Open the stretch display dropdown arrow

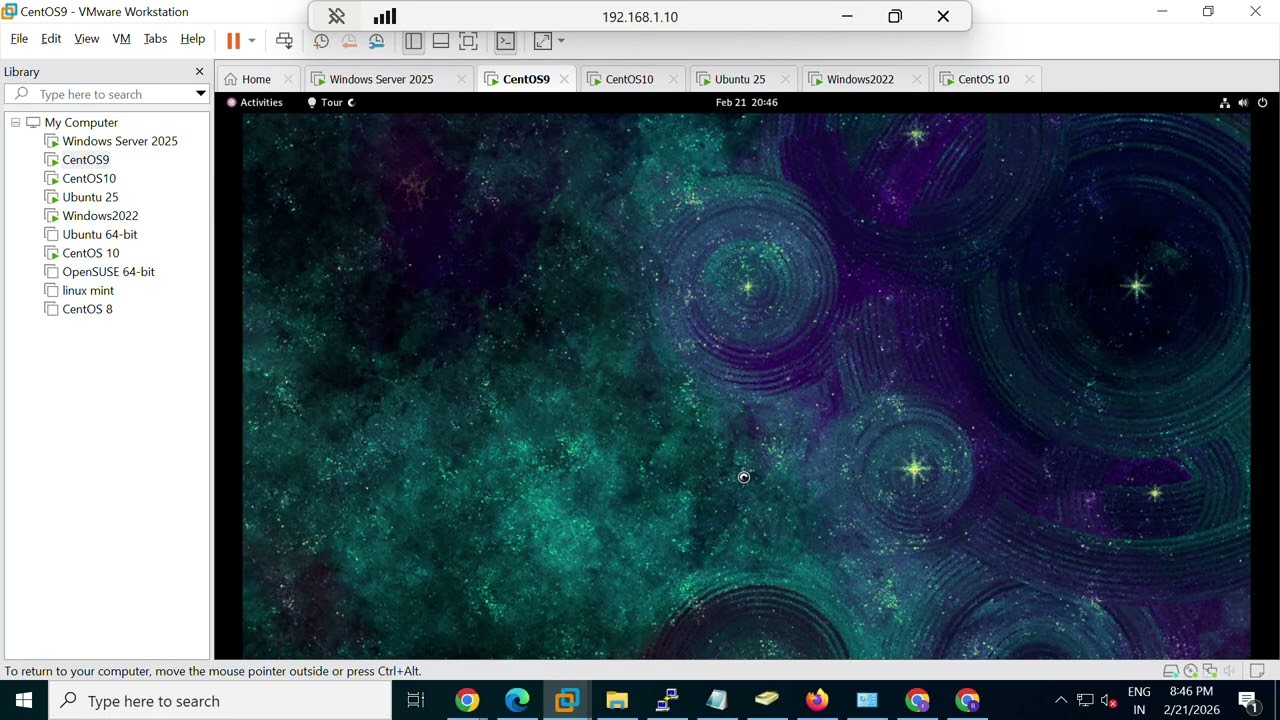point(561,41)
